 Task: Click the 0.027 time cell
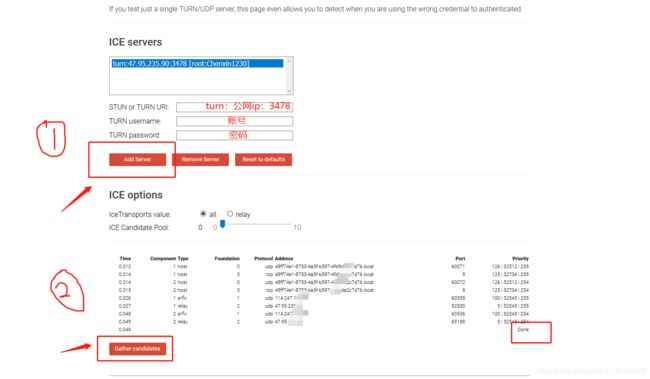point(125,306)
